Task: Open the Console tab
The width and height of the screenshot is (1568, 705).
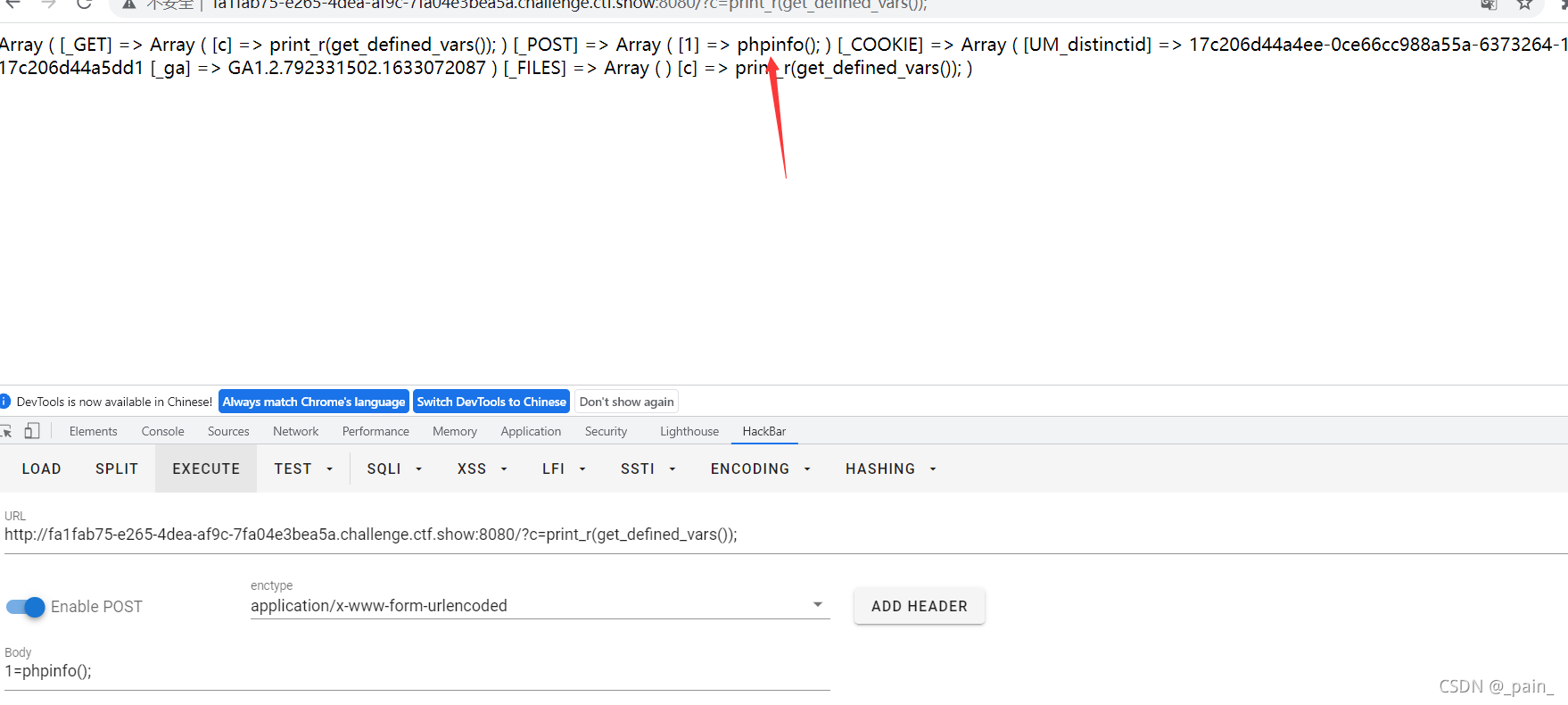Action: [162, 431]
